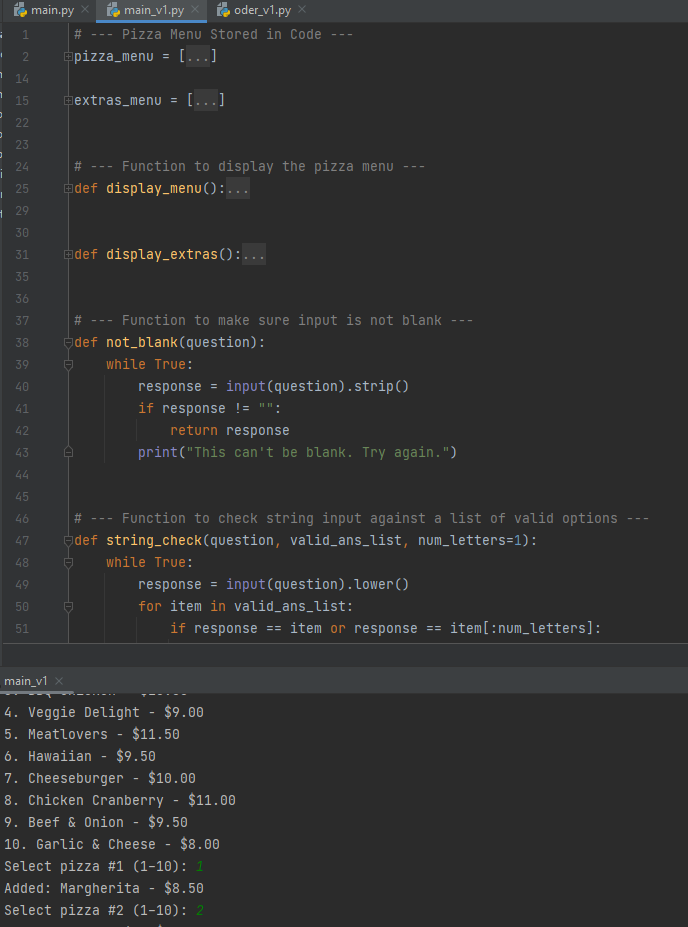Click the folded ... placeholder after display_extras()
The image size is (688, 927).
254,255
